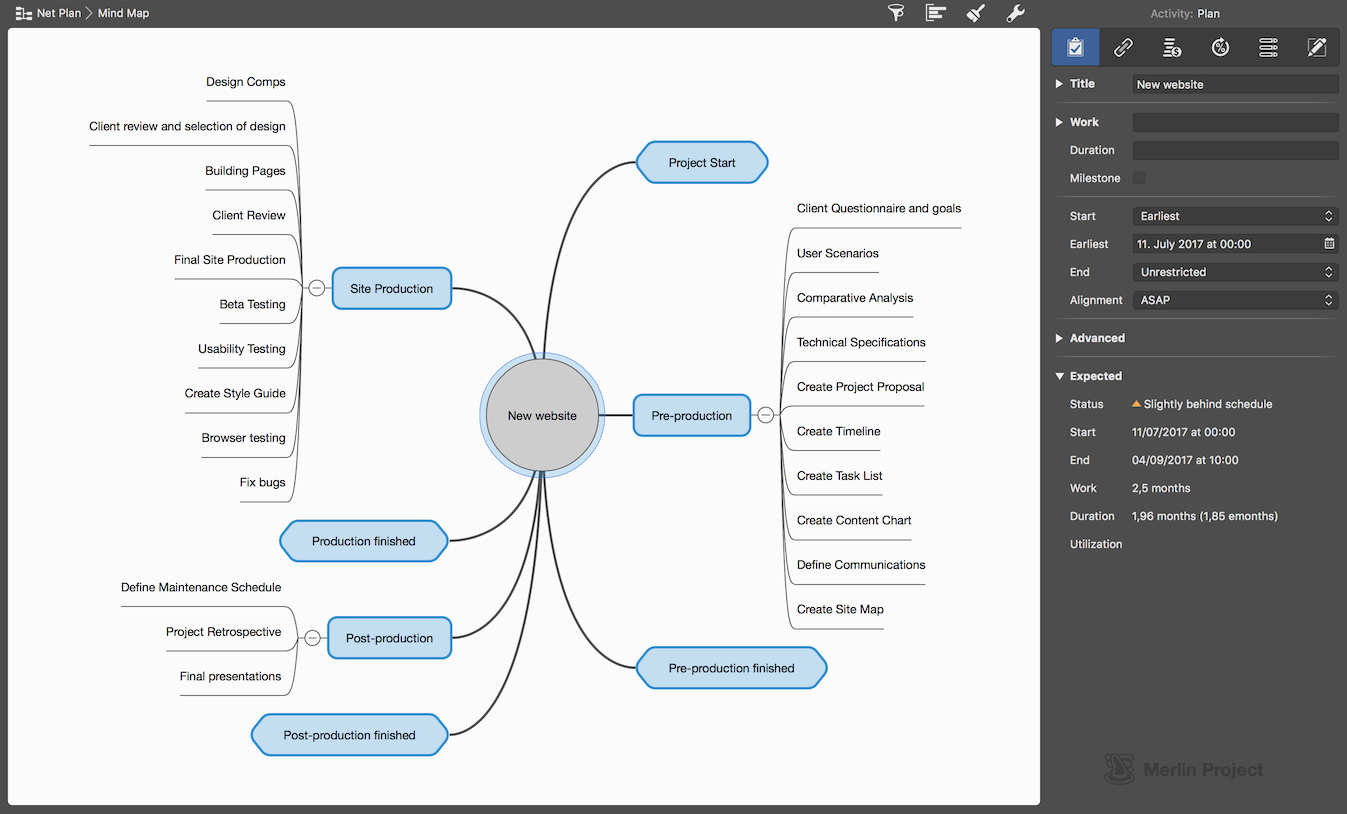Open the Start dropdown set to Earliest

(x=1235, y=216)
